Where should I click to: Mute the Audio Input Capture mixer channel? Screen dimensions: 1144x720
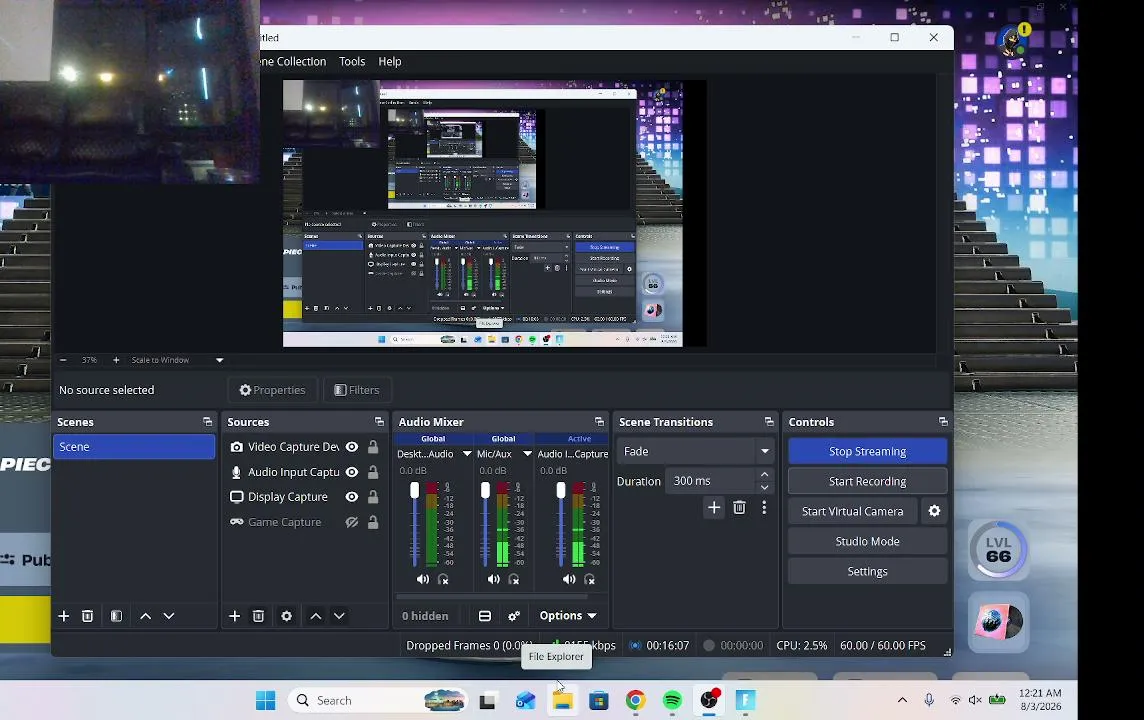(569, 579)
